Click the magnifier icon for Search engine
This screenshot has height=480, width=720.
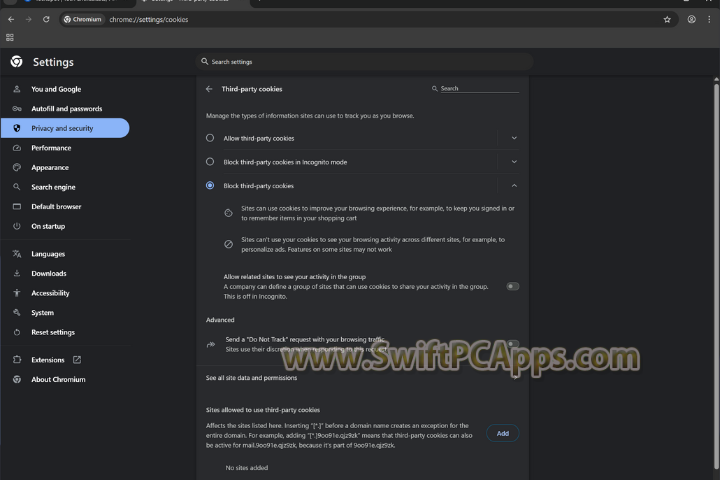tap(17, 187)
